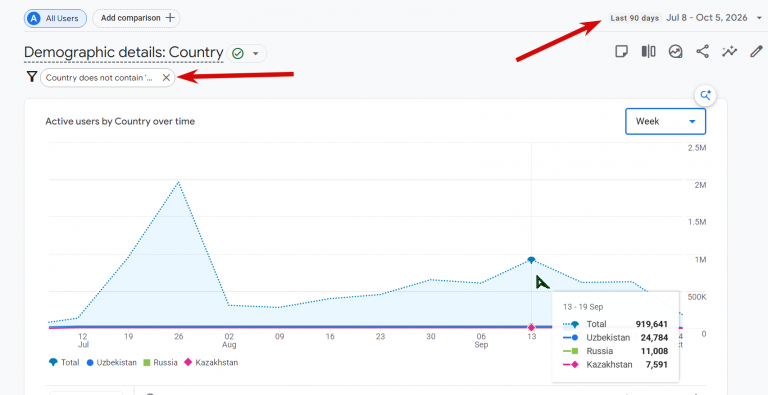The image size is (768, 395).
Task: Expand dropdown arrow beside report status checkmark
Action: (255, 53)
